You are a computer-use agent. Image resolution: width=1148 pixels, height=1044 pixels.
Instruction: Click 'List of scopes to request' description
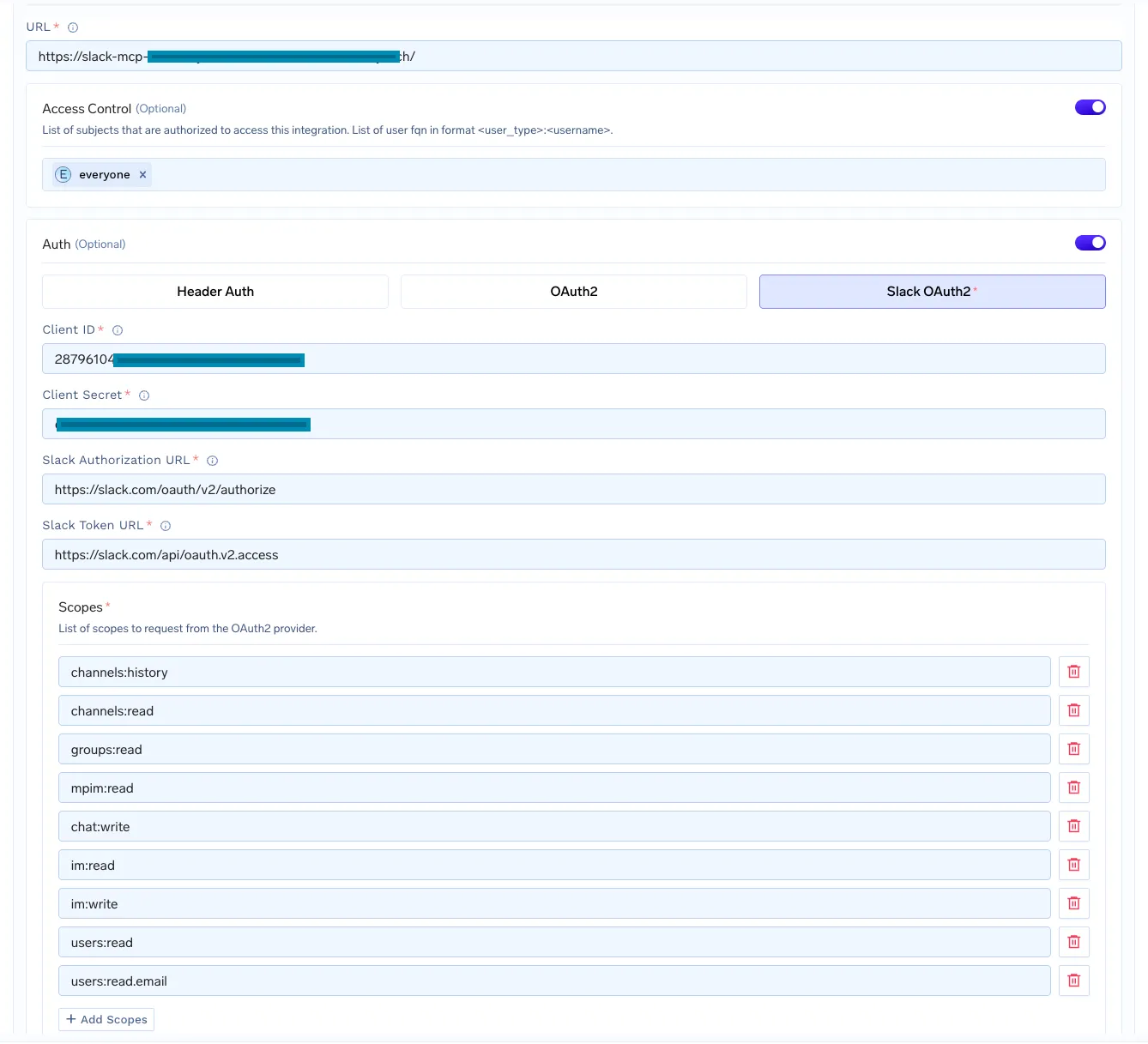(x=188, y=629)
